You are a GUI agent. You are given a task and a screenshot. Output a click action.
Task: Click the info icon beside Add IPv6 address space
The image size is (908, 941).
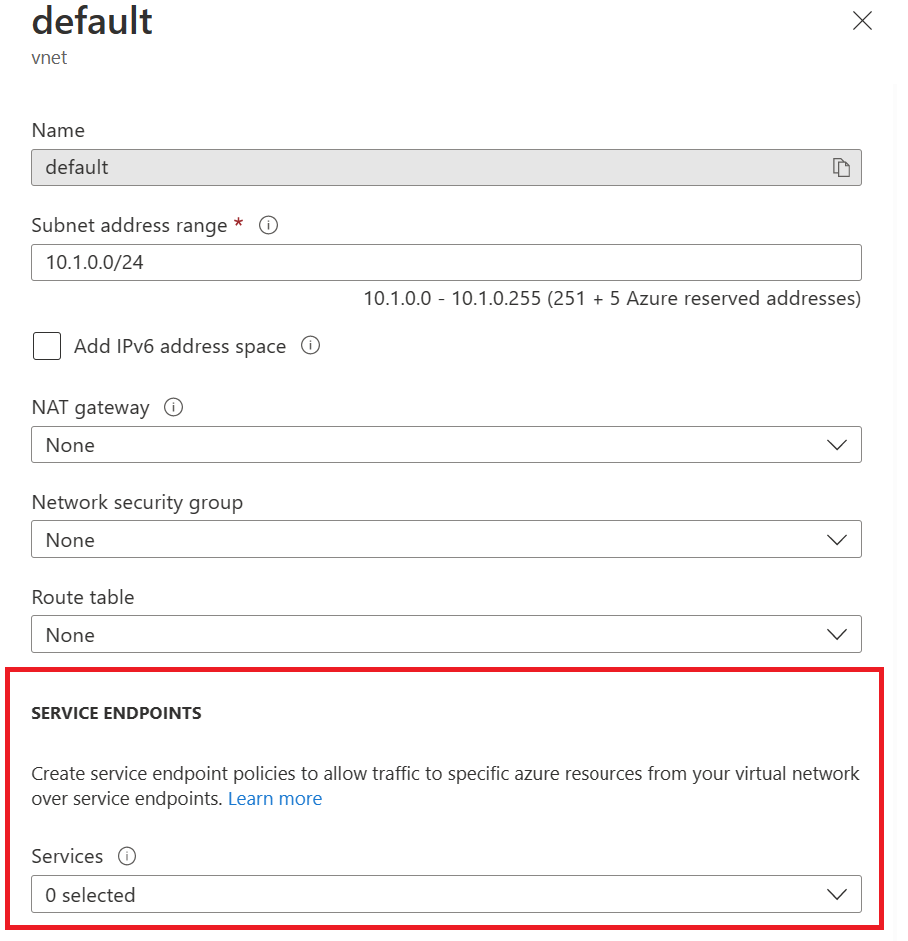click(x=310, y=345)
